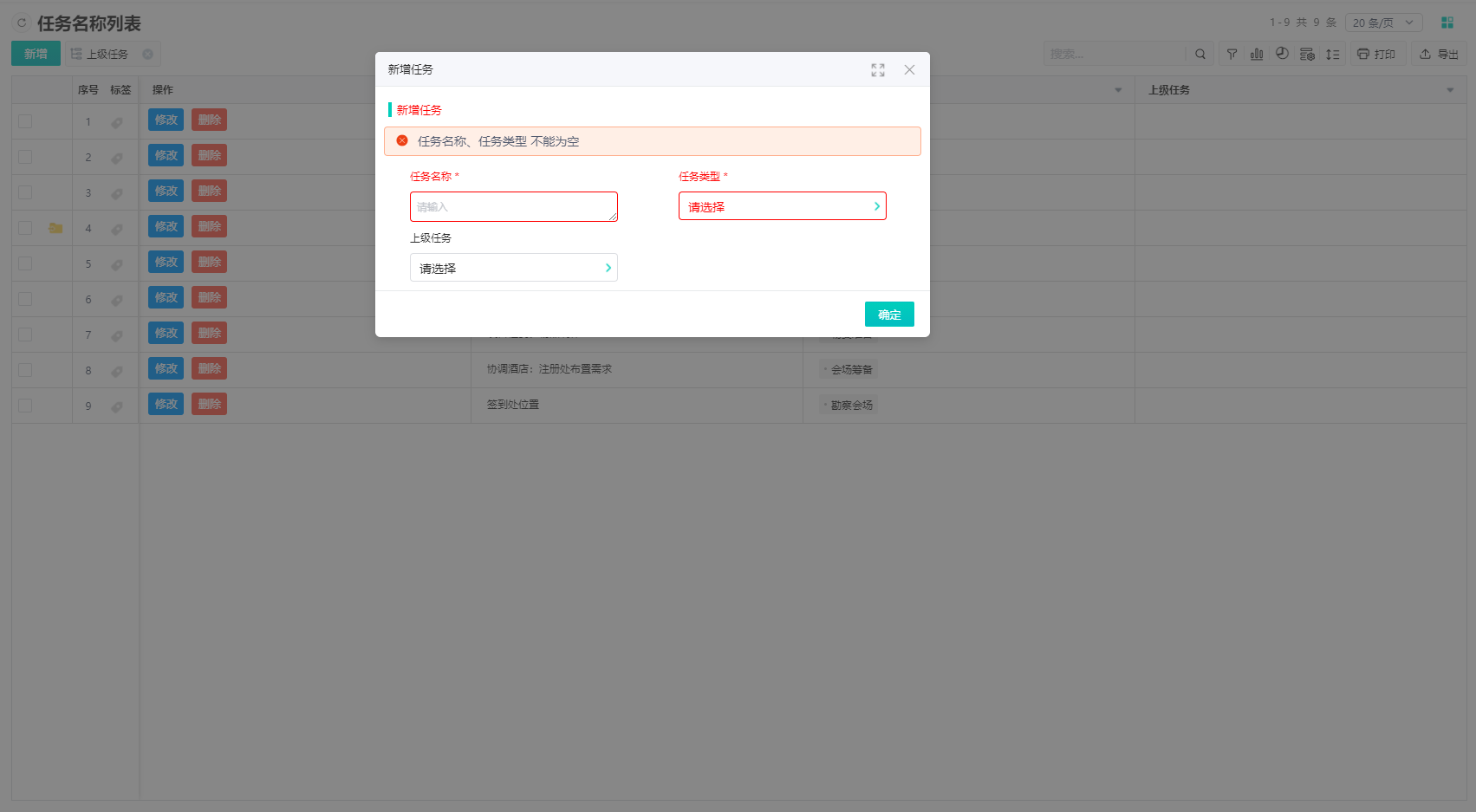Clear the 上级任务 grouping chip with its X icon
This screenshot has width=1476, height=812.
[x=147, y=54]
